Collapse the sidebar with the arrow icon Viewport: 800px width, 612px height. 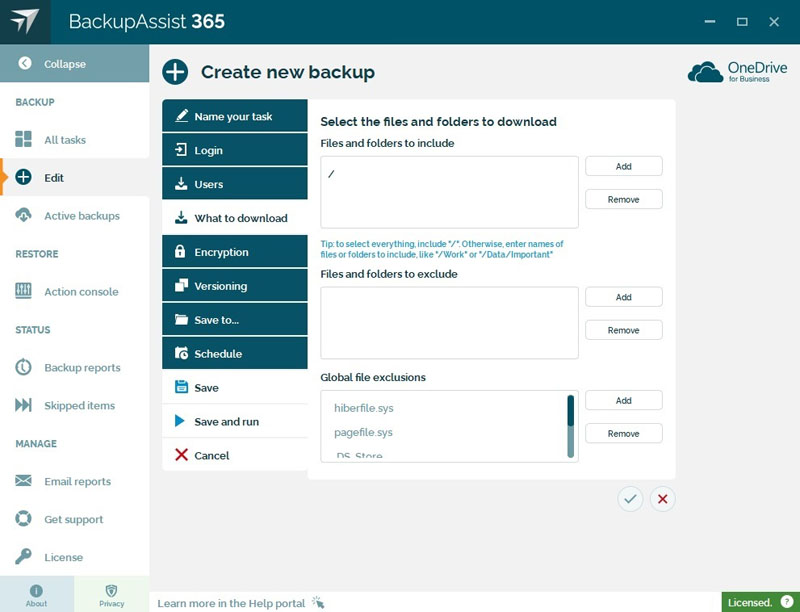(x=24, y=63)
